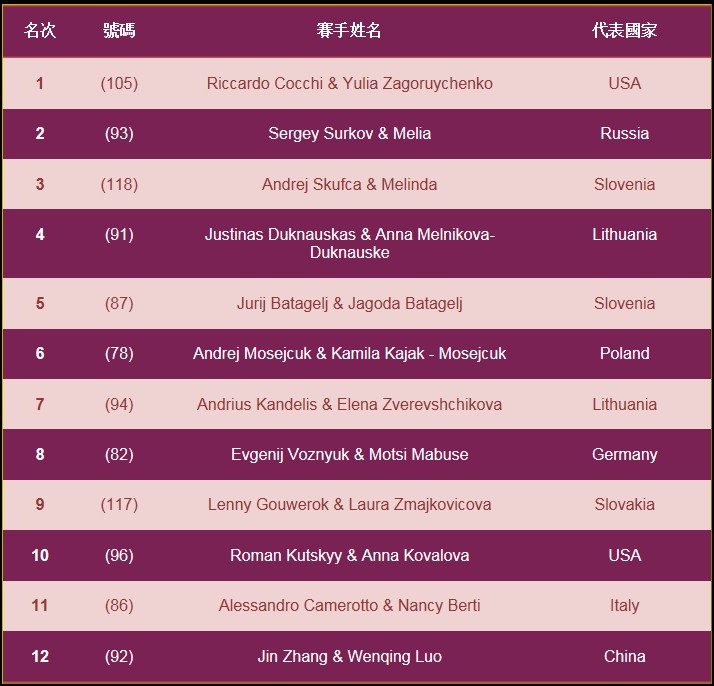Select Andrius Kandelis & Elena Zverevshchikova
The width and height of the screenshot is (714, 686).
tap(349, 404)
